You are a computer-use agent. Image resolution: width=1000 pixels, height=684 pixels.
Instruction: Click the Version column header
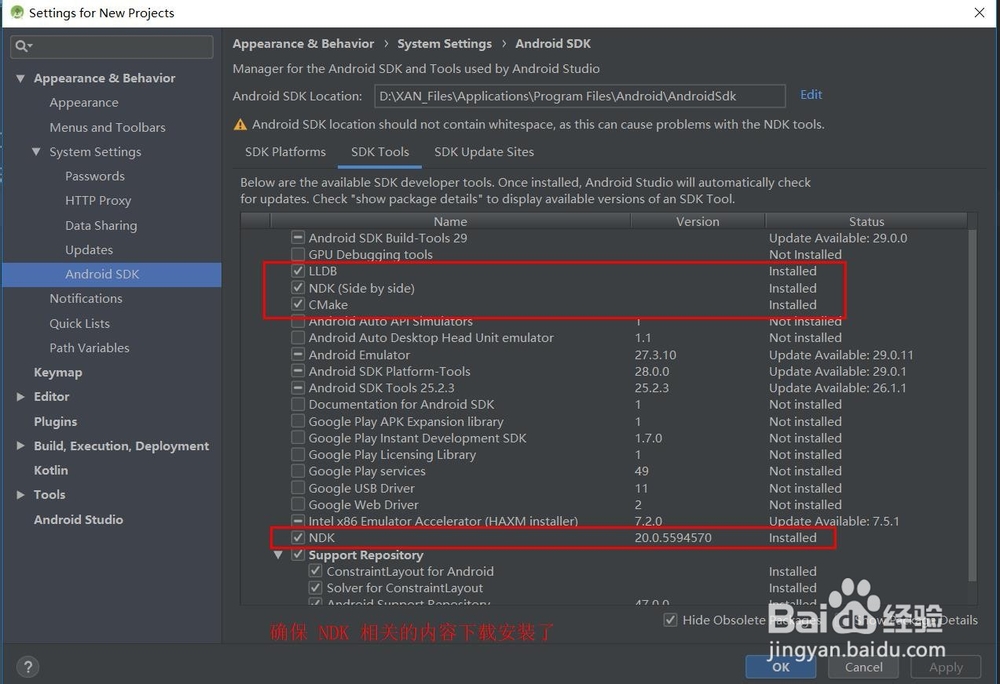point(697,221)
